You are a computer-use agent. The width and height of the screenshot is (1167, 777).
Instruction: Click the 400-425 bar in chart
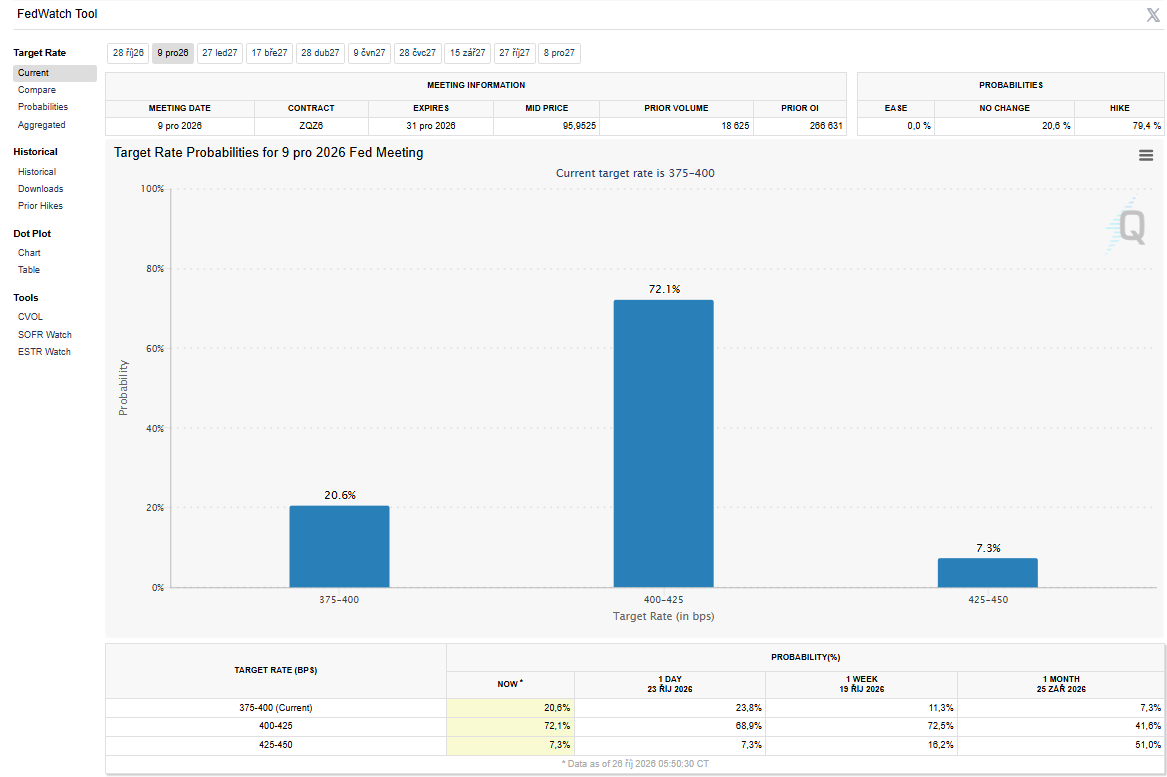(663, 444)
